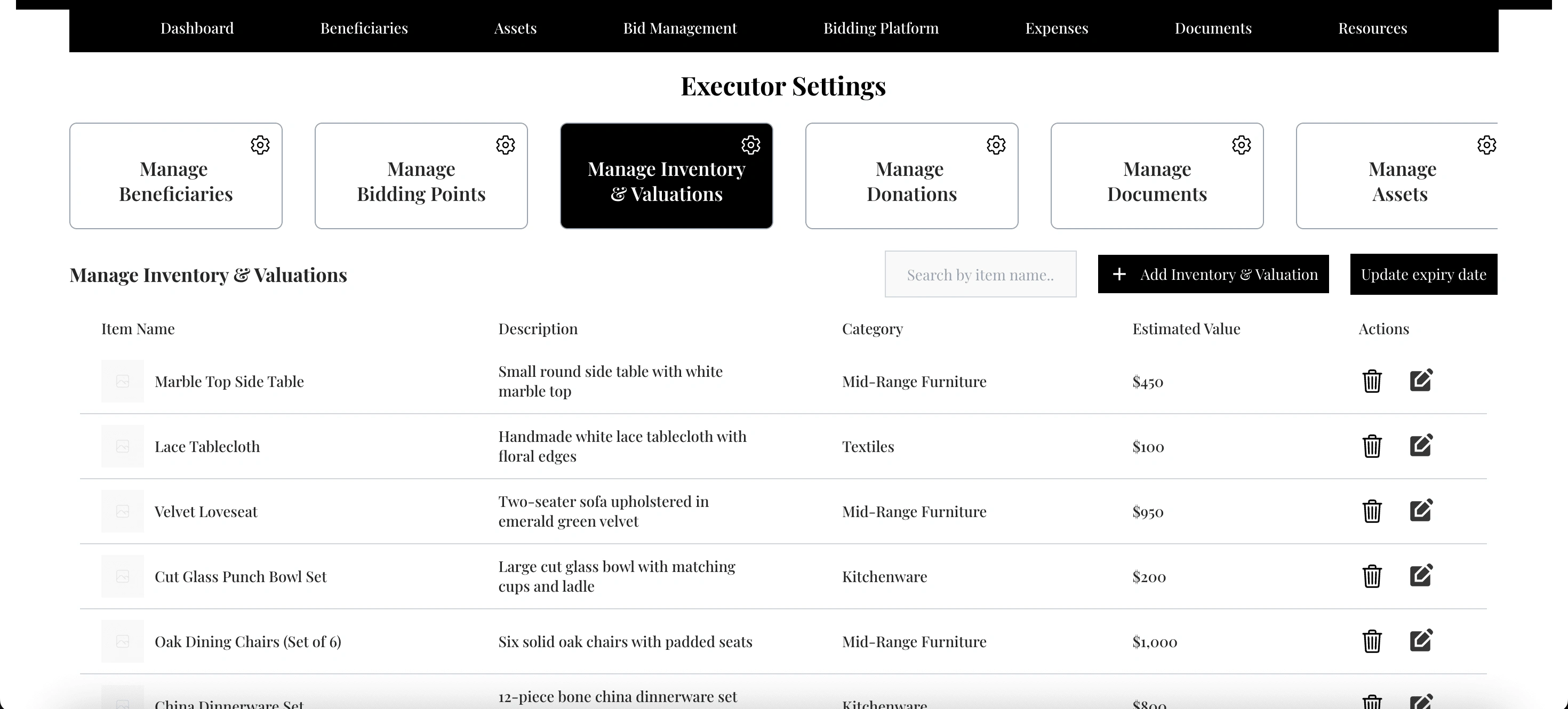
Task: Click Kitchenware category for Punch Bowl Set
Action: [884, 577]
